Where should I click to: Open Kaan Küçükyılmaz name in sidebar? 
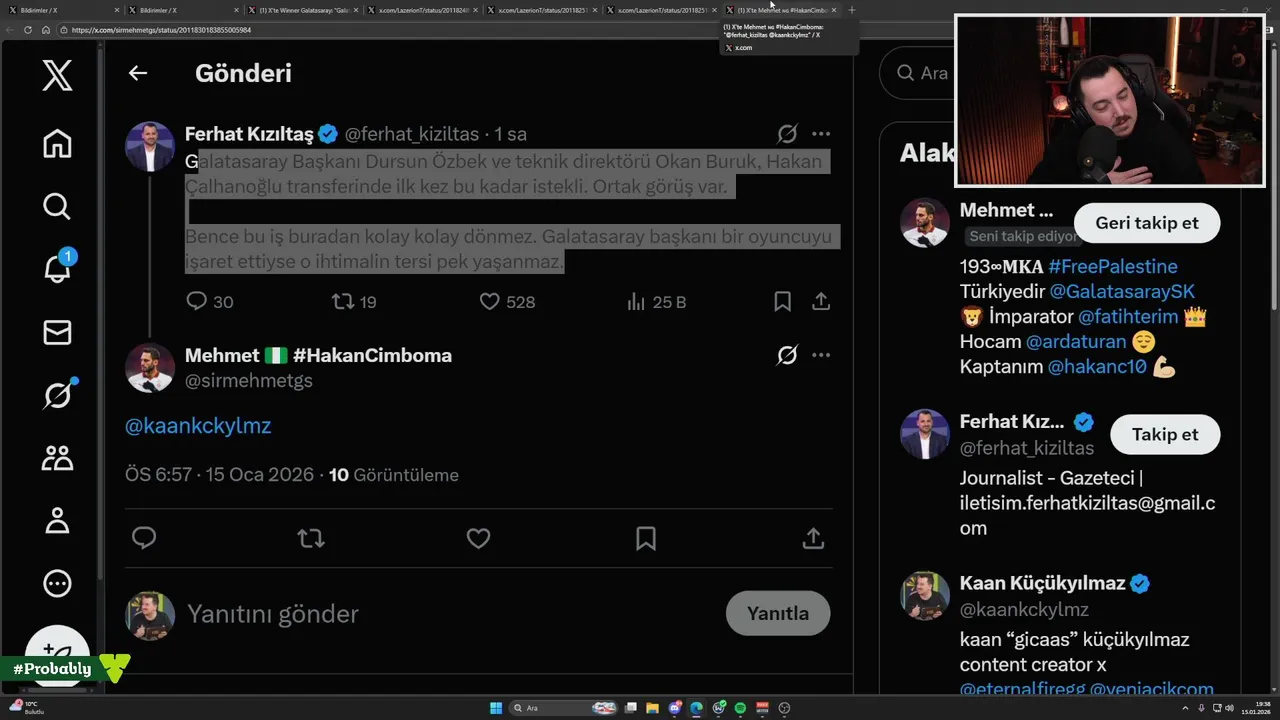point(1042,583)
